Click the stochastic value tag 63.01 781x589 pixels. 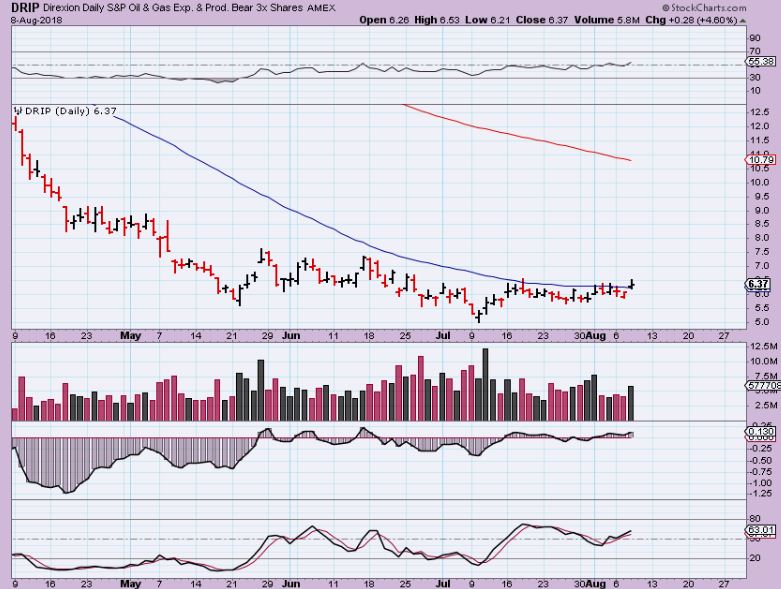(x=761, y=530)
